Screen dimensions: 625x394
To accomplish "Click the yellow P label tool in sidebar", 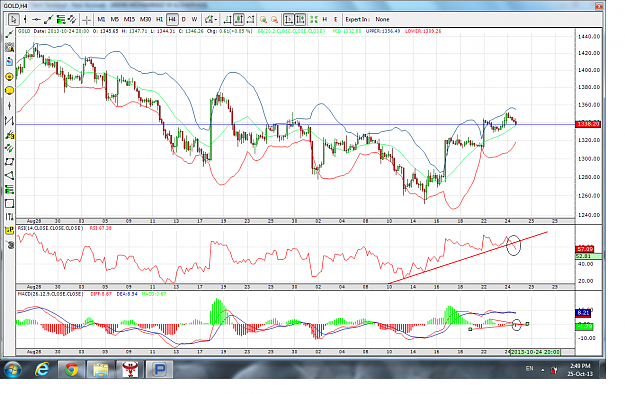I will click(x=9, y=231).
